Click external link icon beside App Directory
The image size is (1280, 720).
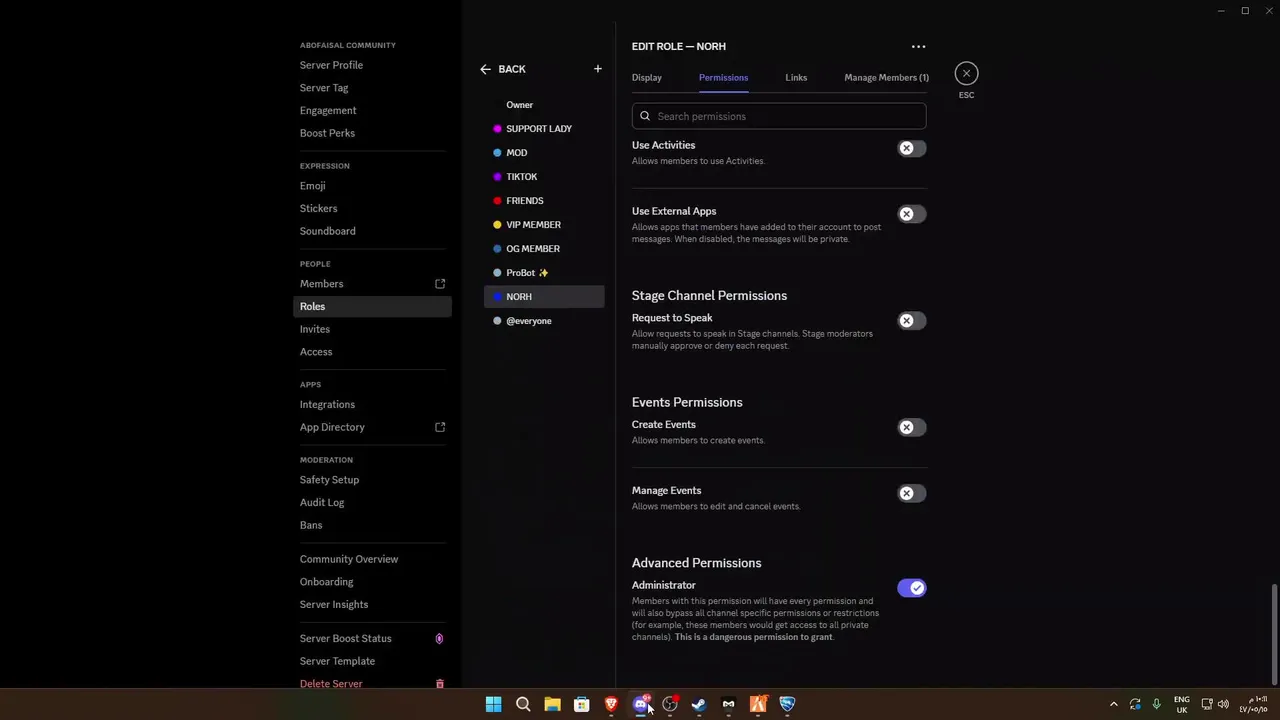pyautogui.click(x=440, y=427)
